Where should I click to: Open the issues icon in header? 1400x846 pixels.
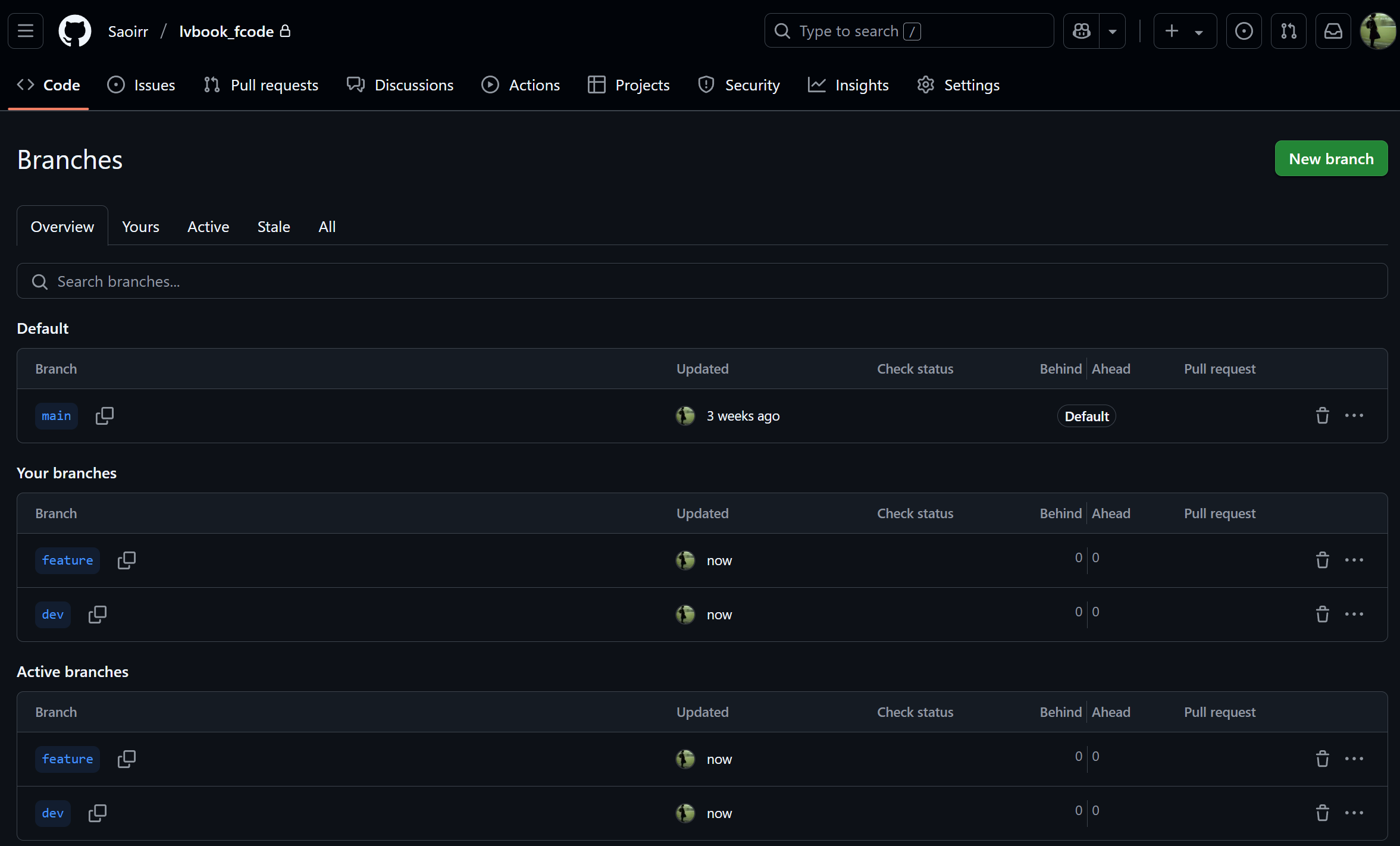tap(1244, 31)
